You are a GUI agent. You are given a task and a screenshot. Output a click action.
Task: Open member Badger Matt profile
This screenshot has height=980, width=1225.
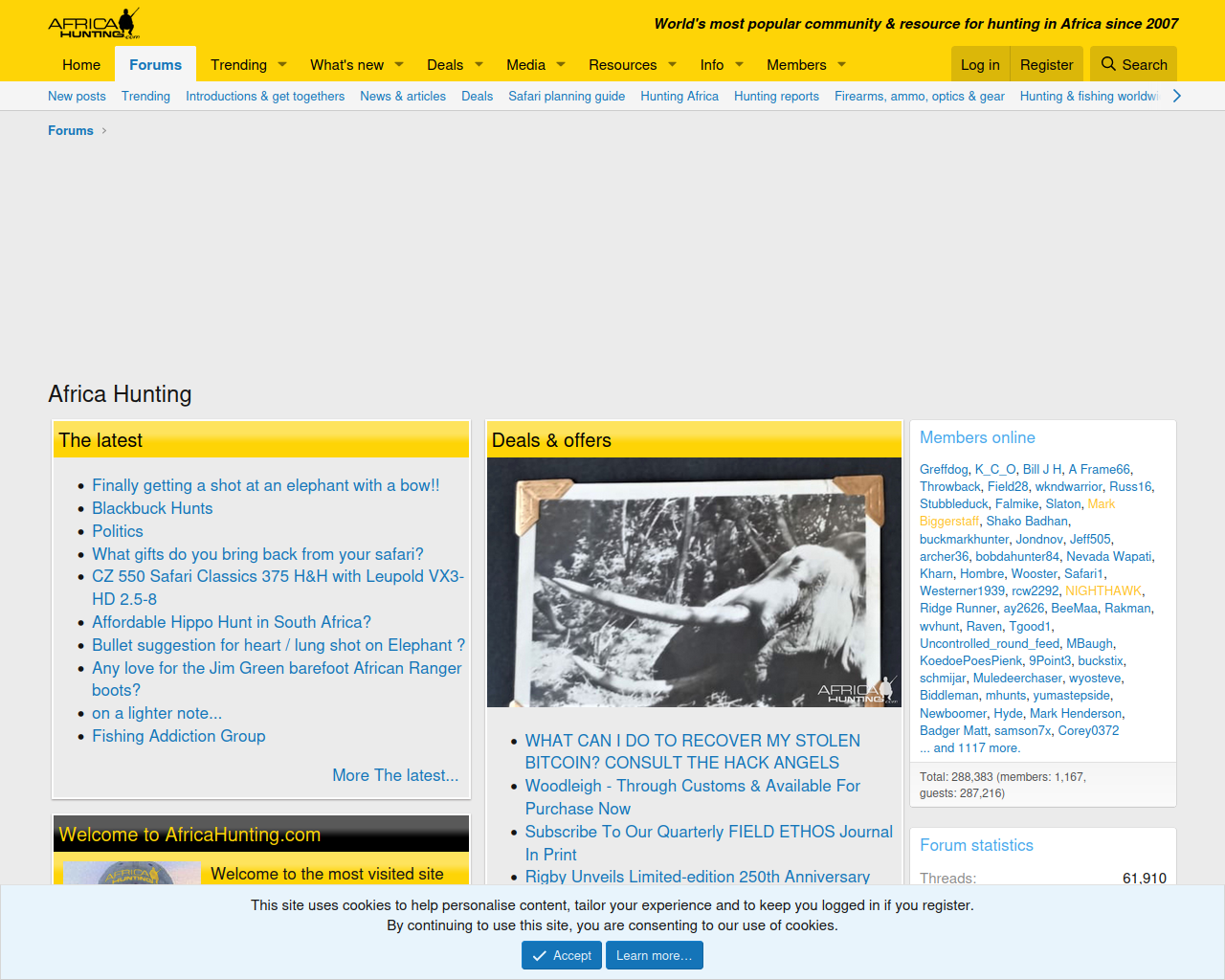coord(953,730)
